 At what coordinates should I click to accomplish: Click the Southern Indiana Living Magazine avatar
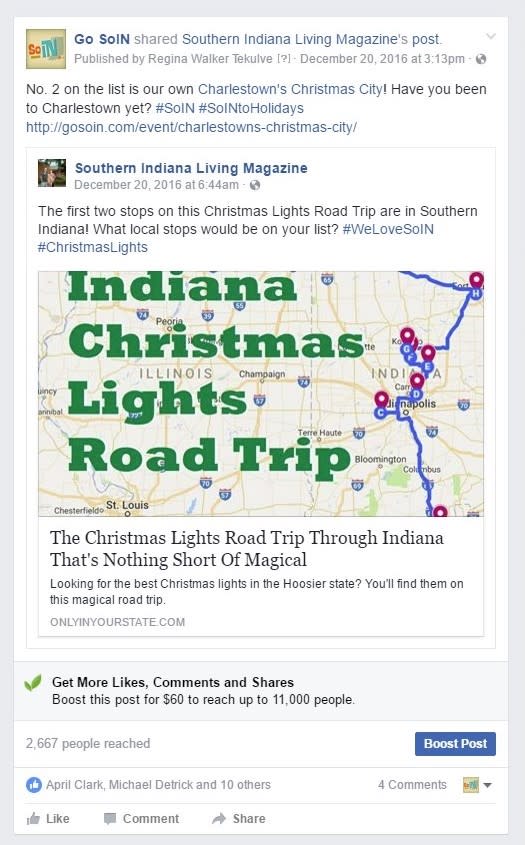[52, 173]
